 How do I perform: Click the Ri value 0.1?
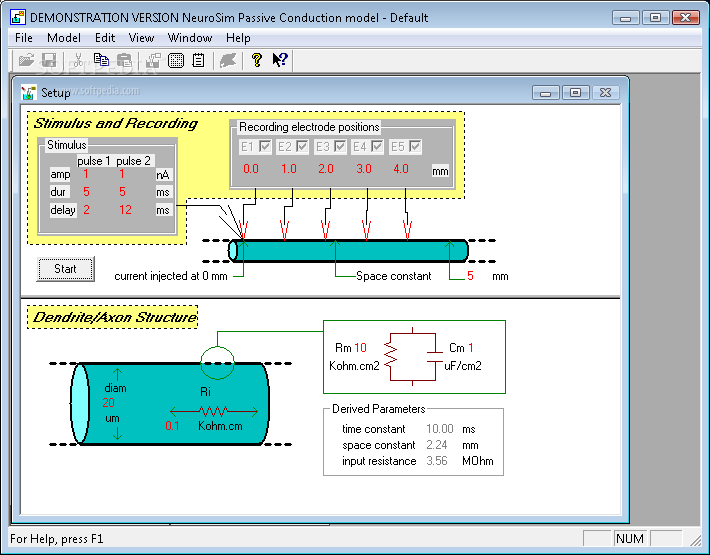coord(172,426)
